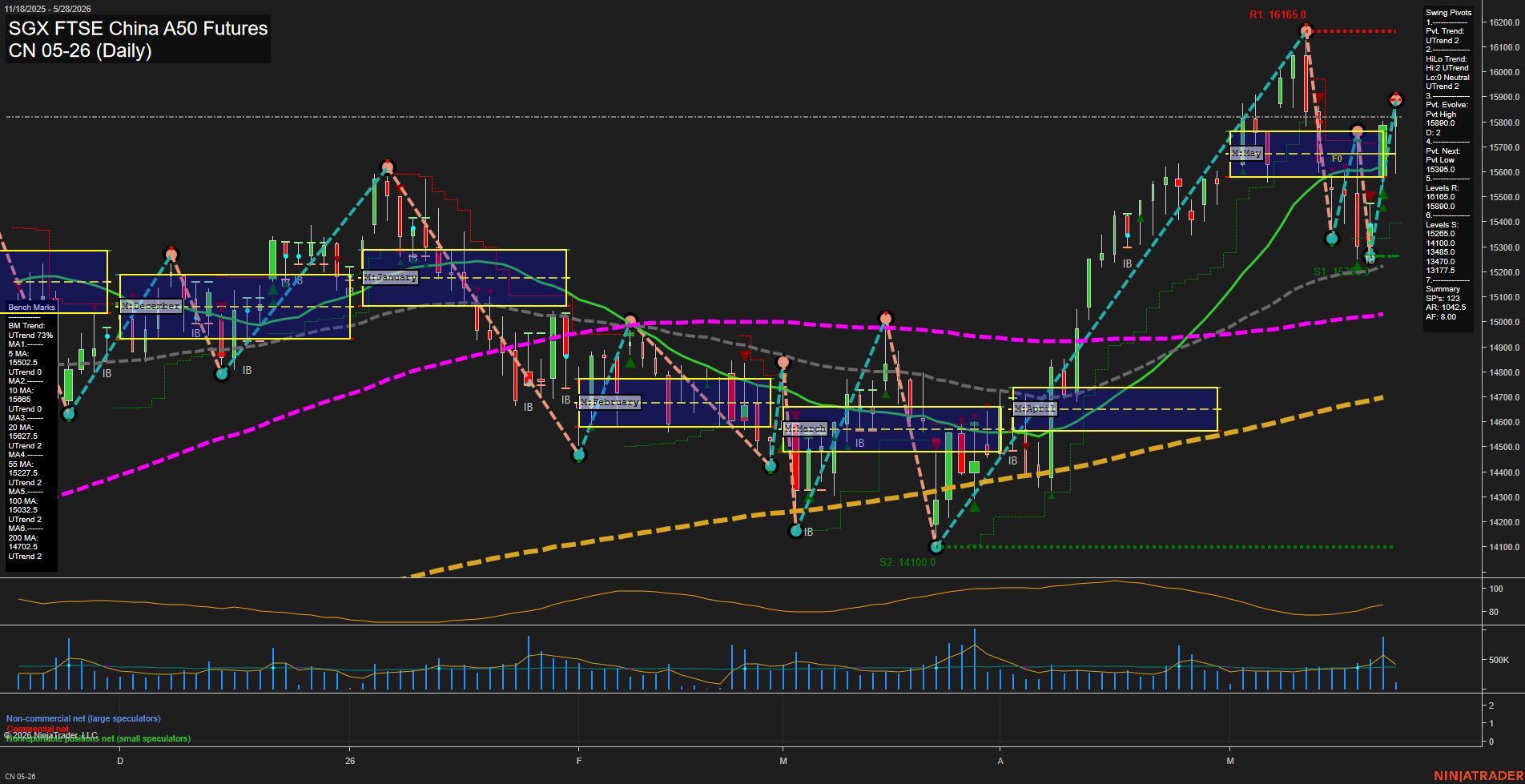Click the AF: 8.00 entry
1525x784 pixels.
1441,317
